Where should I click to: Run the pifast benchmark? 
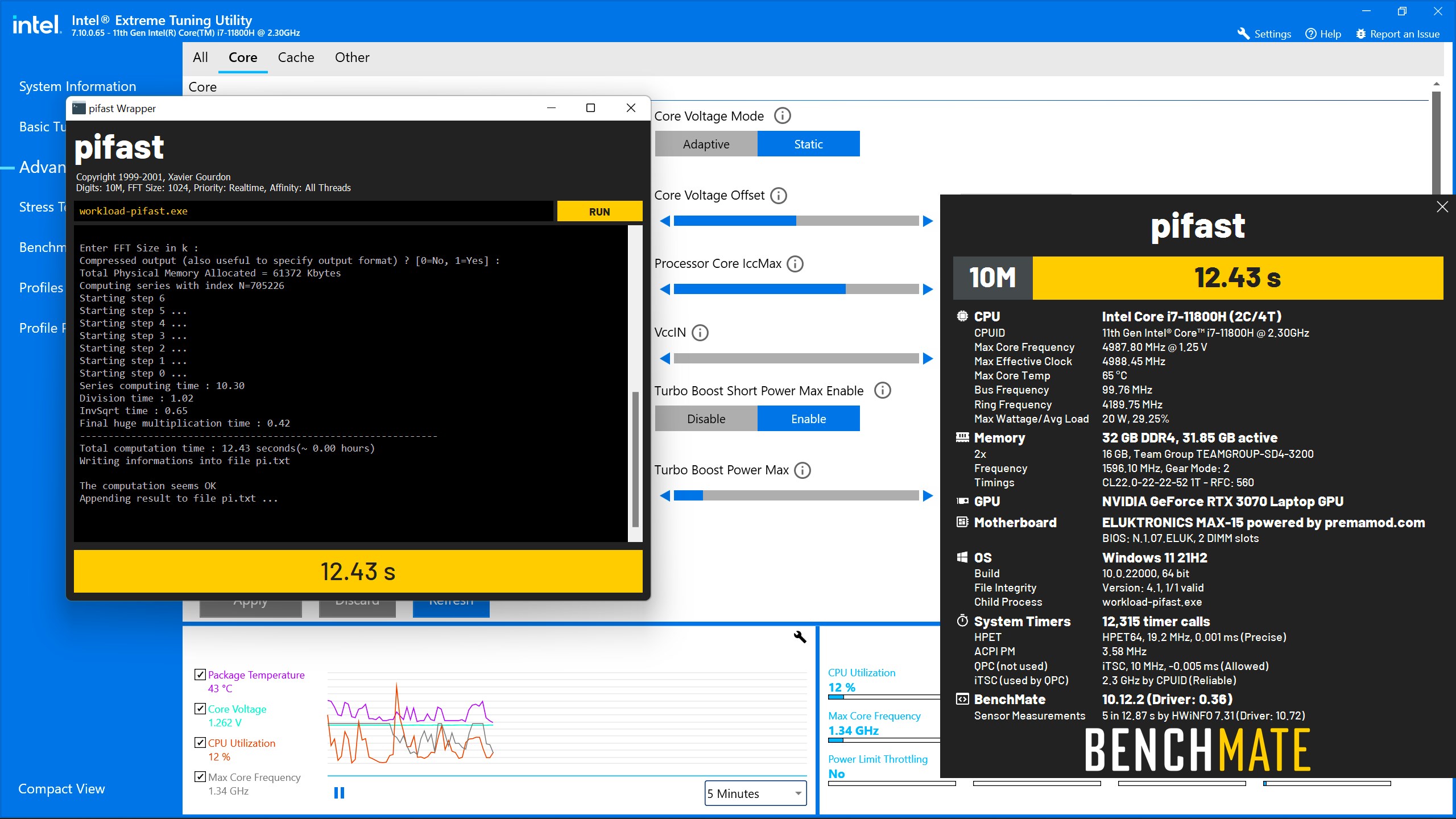pyautogui.click(x=599, y=212)
